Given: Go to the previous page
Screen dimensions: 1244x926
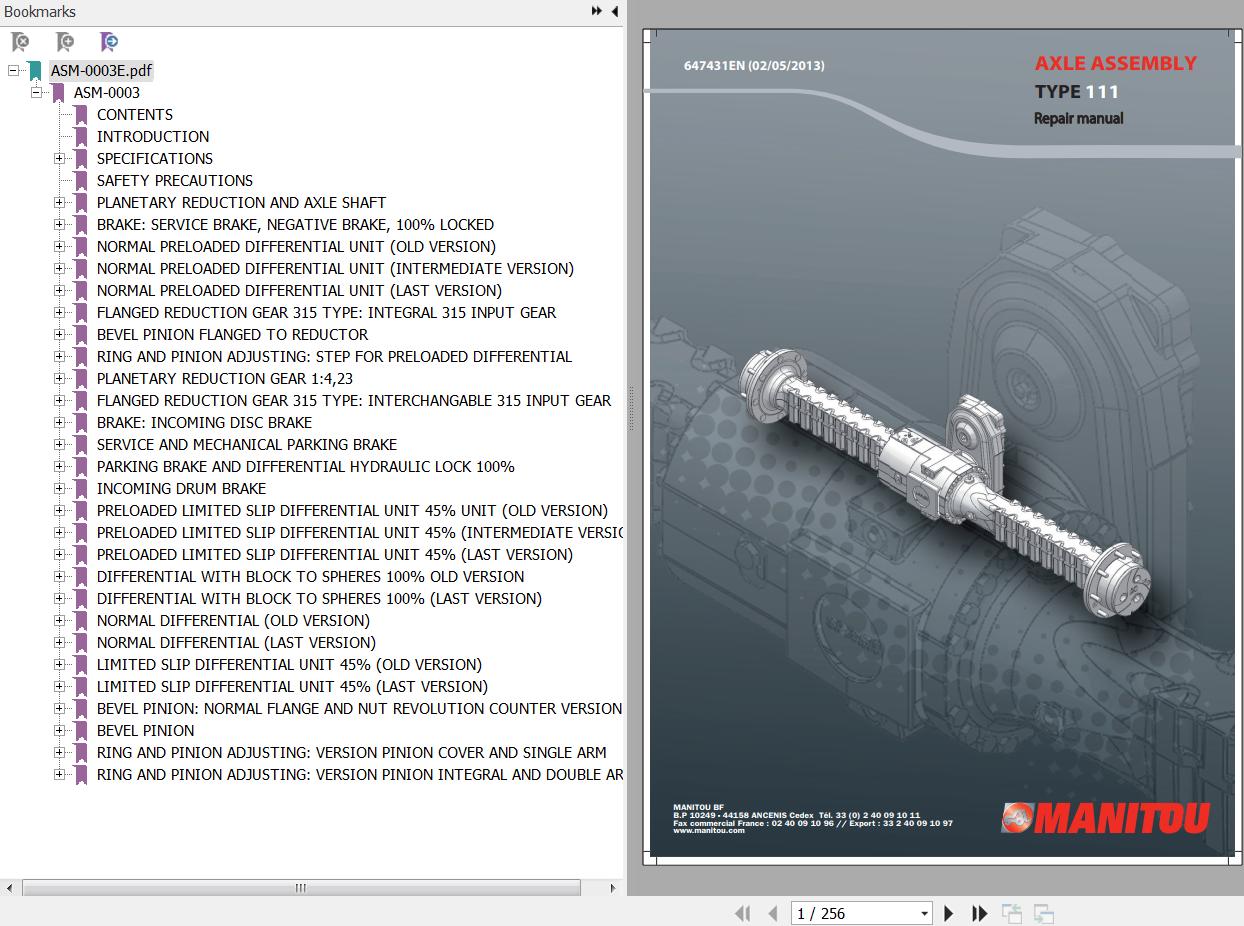Looking at the screenshot, I should tap(772, 913).
